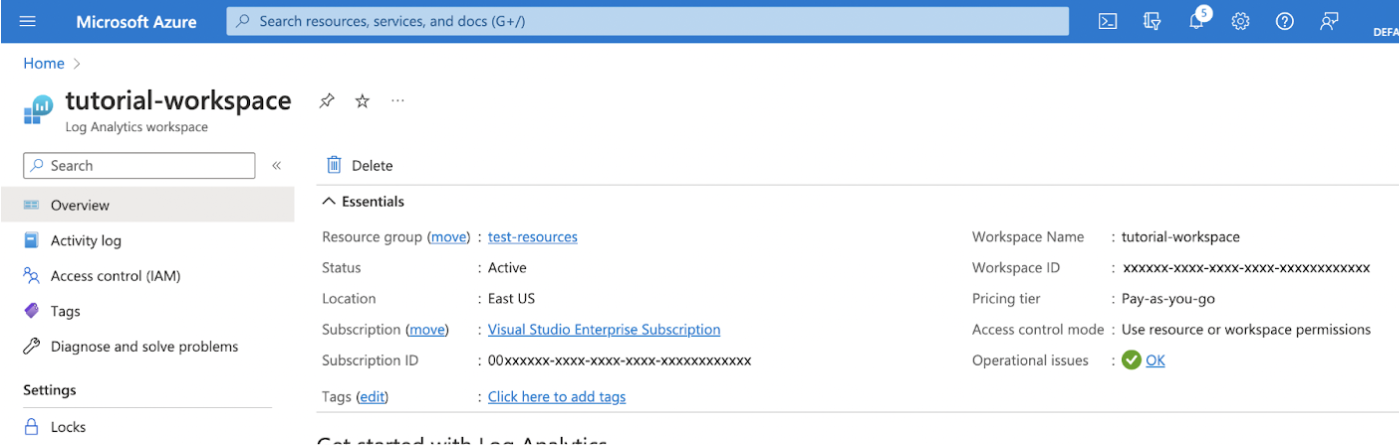1400x446 pixels.
Task: Pin tutorial-workspace to dashboard
Action: point(326,101)
